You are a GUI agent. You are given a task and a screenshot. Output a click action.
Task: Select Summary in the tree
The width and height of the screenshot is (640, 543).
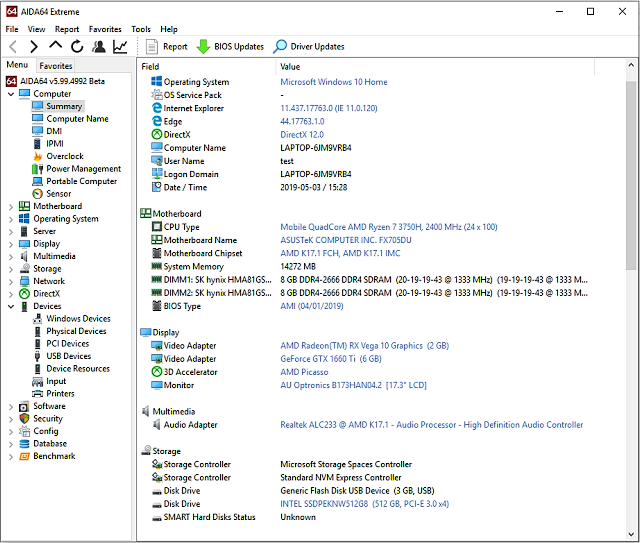(x=64, y=106)
